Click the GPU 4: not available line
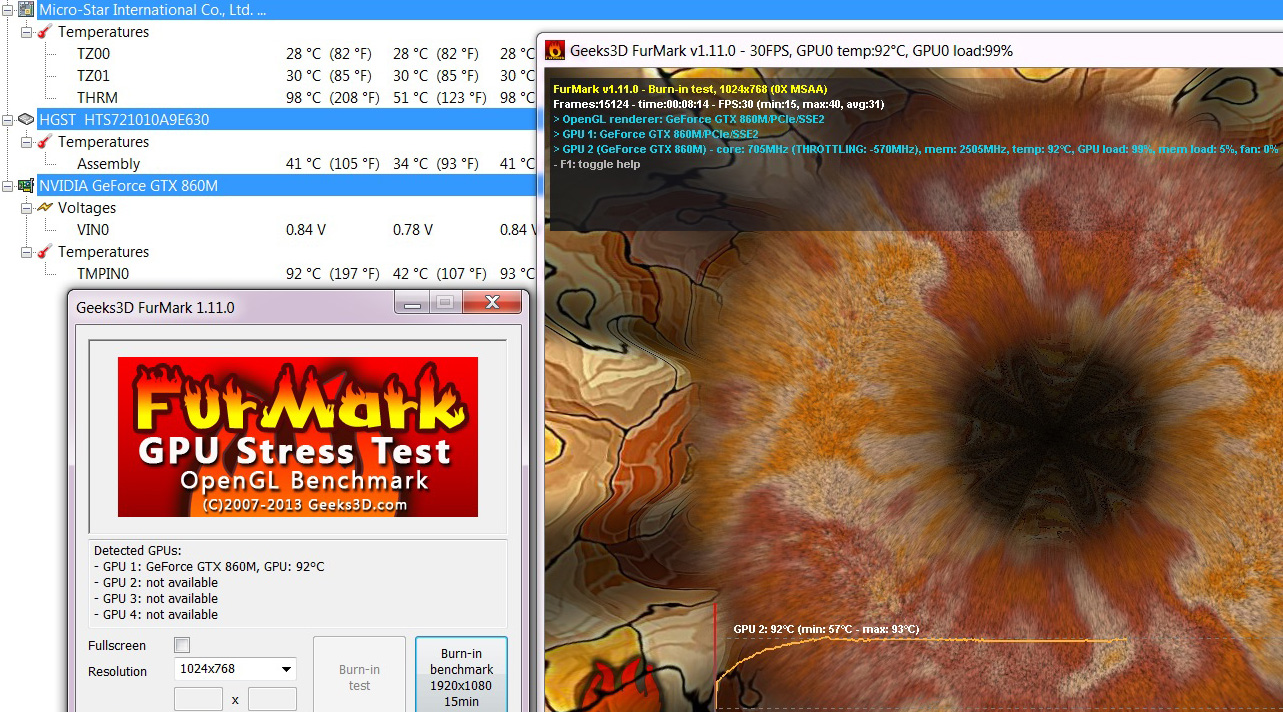Image resolution: width=1283 pixels, height=712 pixels. coord(156,615)
